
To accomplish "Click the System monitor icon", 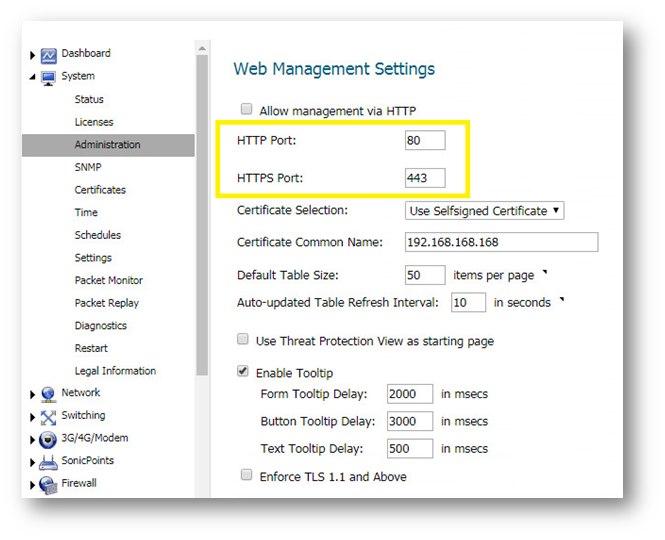I will [x=48, y=78].
